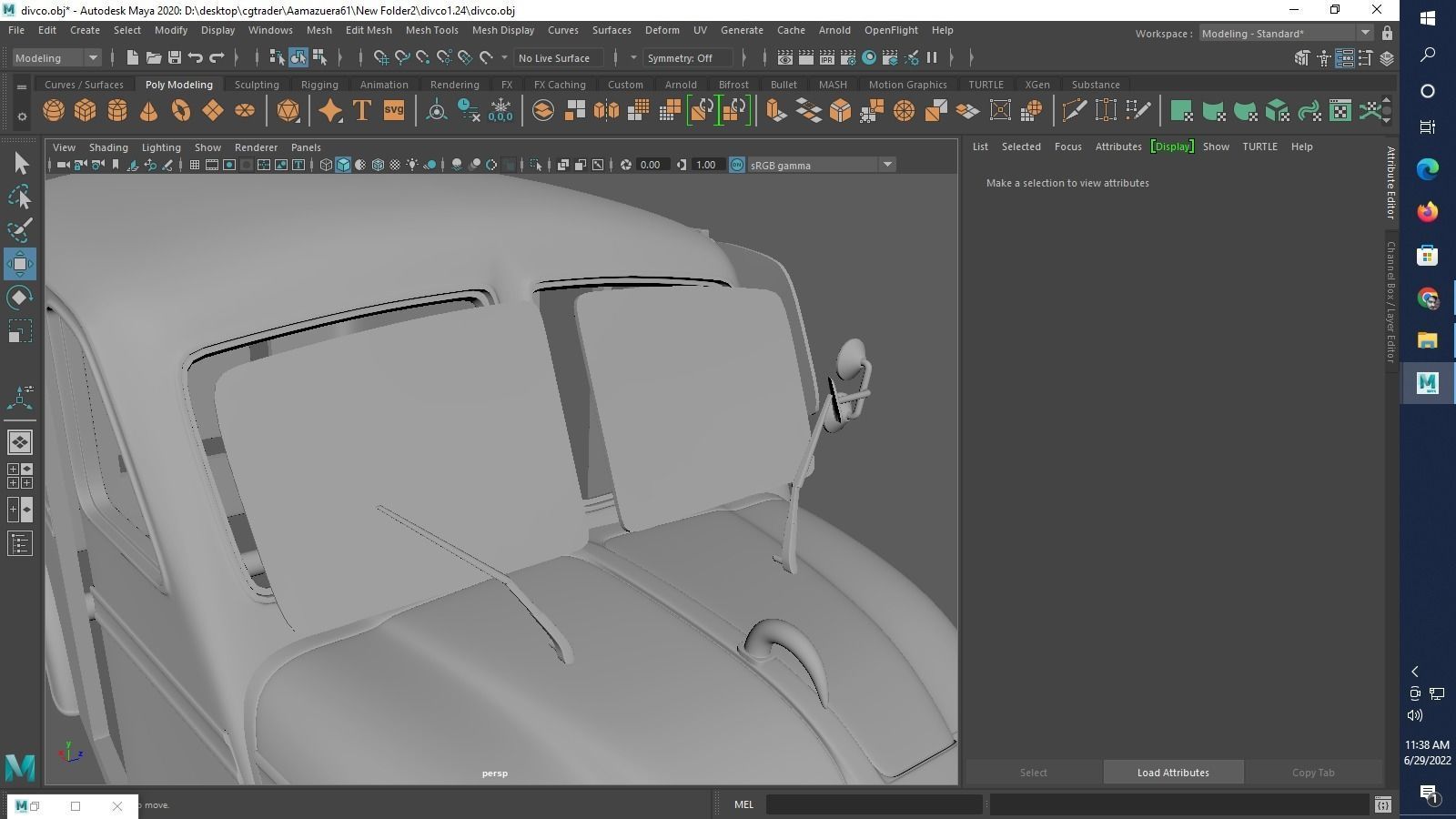Open the IPR render icon
This screenshot has width=1456, height=819.
pos(826,58)
